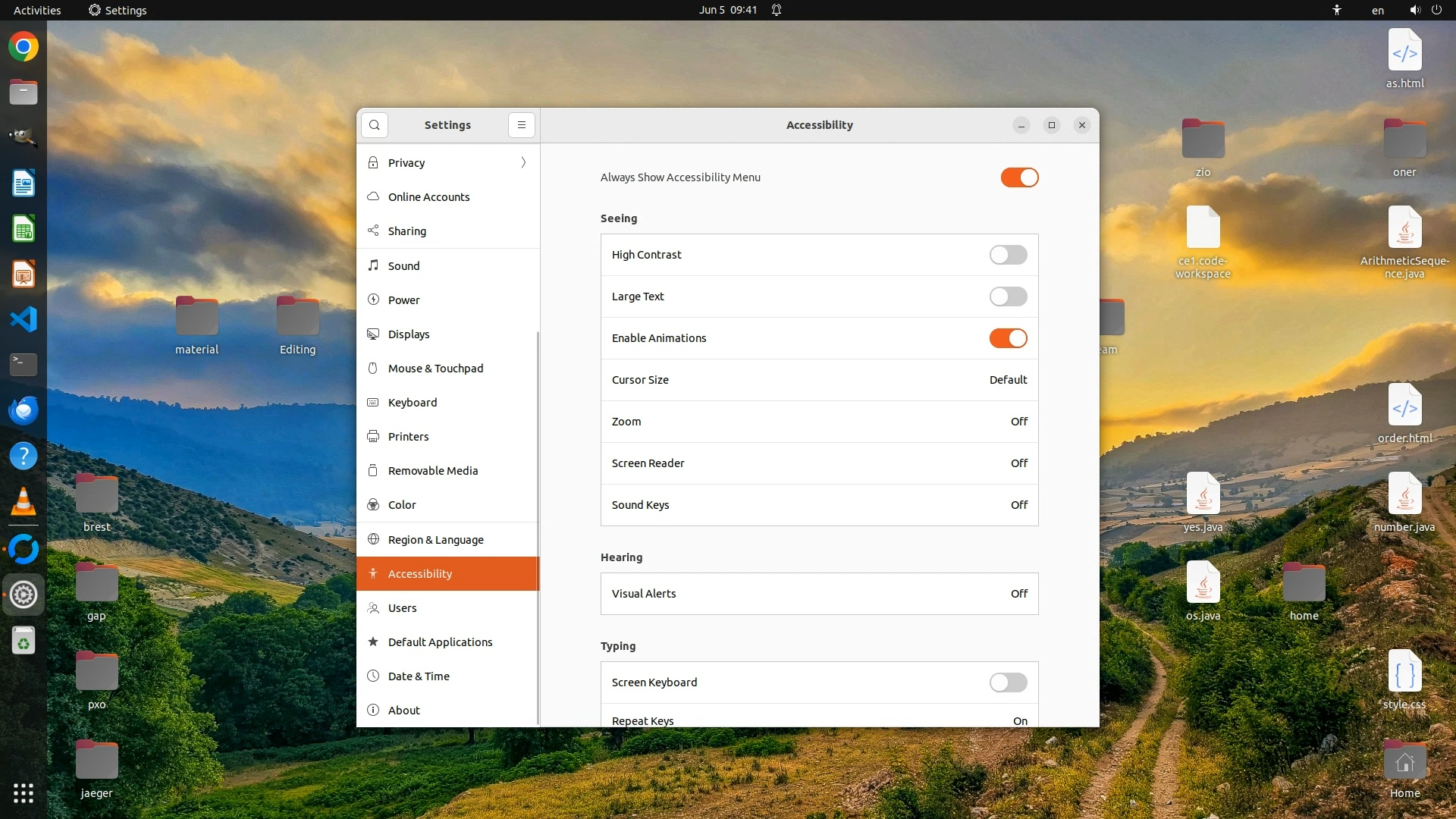This screenshot has width=1456, height=819.
Task: Launch Visual Studio Code from dock
Action: (24, 319)
